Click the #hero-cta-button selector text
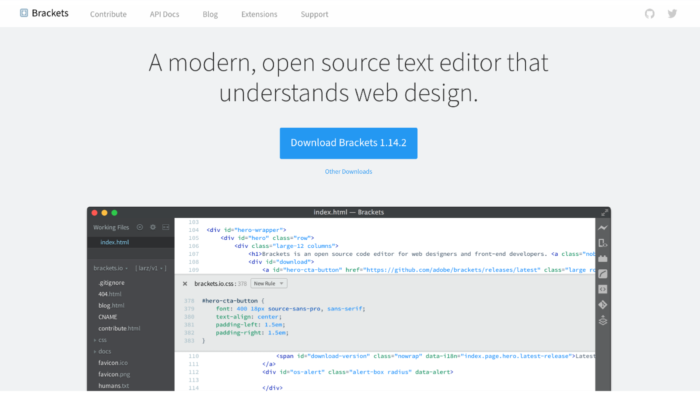700x420 pixels. pos(230,301)
